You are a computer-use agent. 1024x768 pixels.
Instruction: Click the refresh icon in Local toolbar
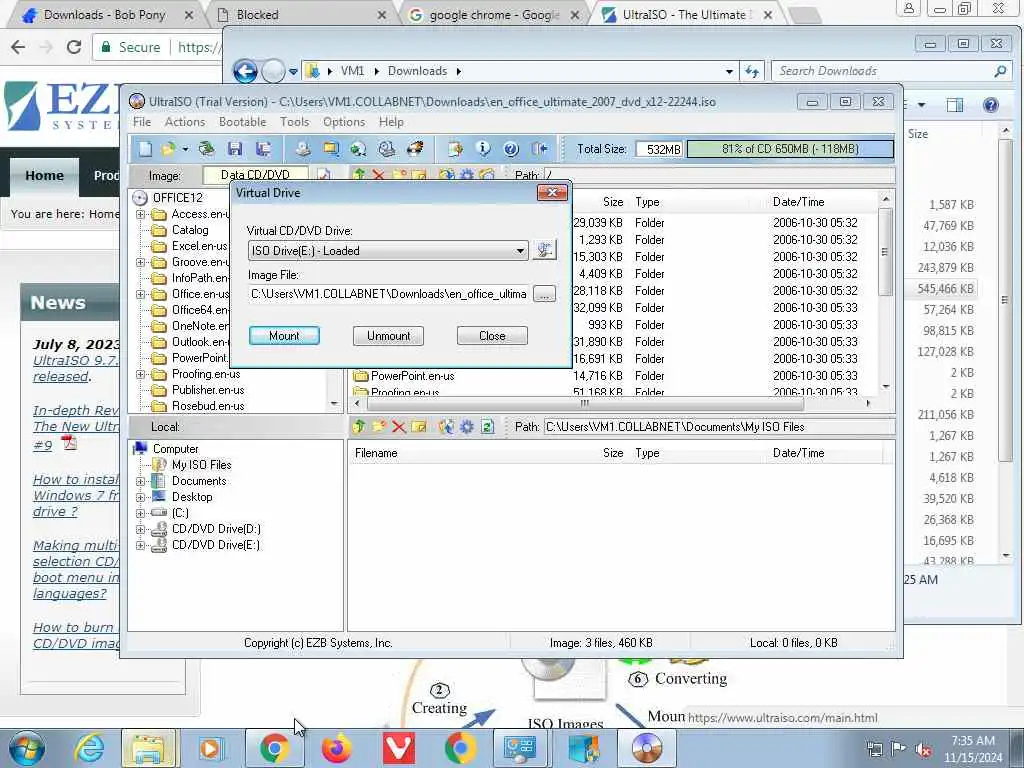point(487,427)
